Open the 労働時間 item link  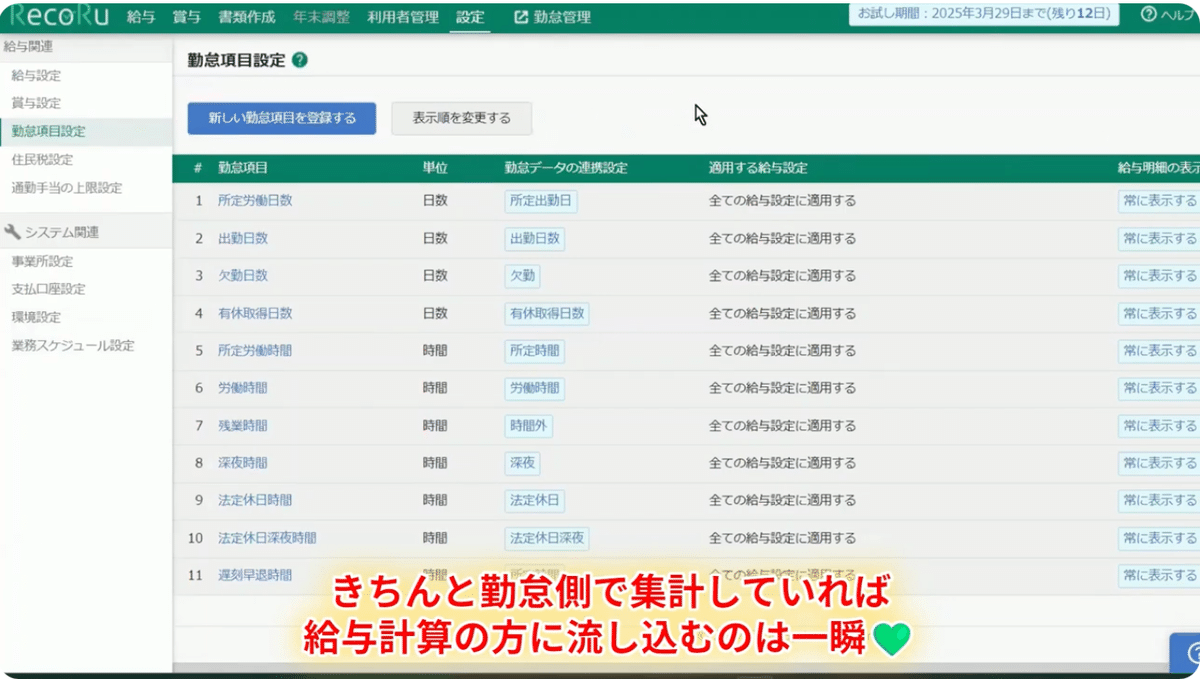pos(243,387)
